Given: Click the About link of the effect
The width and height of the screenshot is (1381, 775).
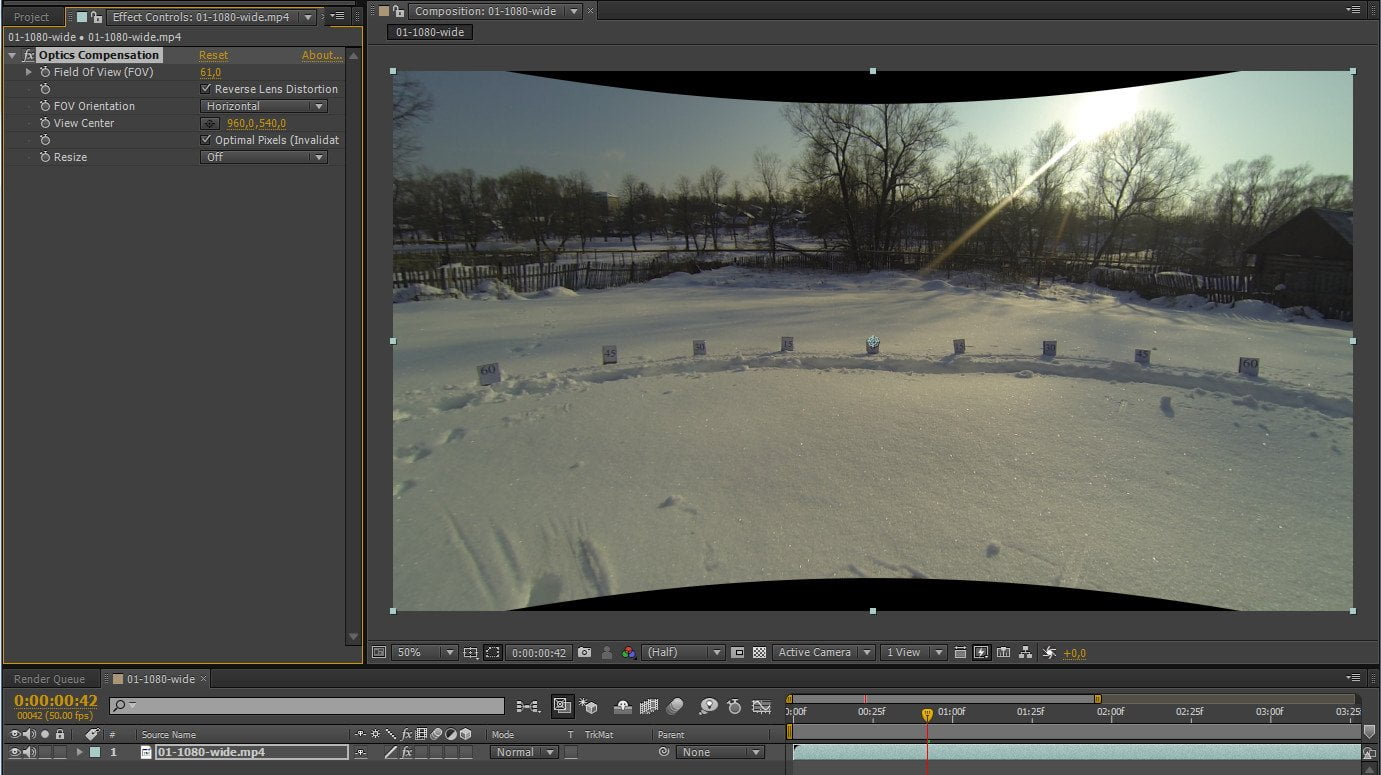Looking at the screenshot, I should (x=322, y=55).
